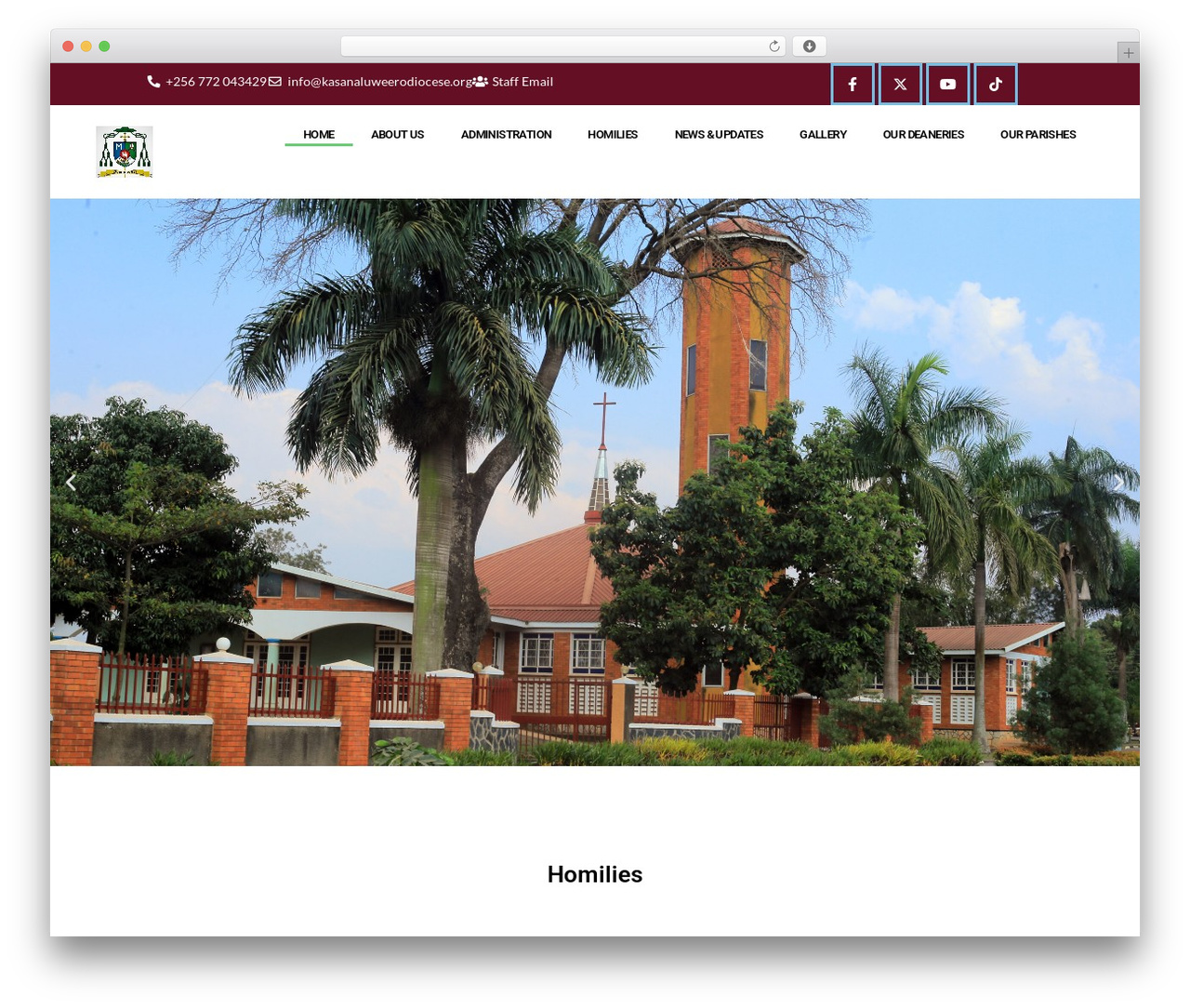The height and width of the screenshot is (1008, 1190).
Task: Open the YouTube social icon
Action: tap(947, 85)
